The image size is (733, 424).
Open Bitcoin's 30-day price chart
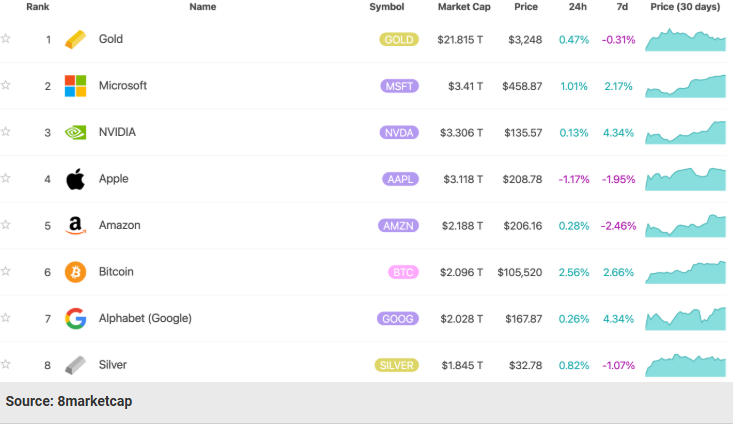point(685,272)
